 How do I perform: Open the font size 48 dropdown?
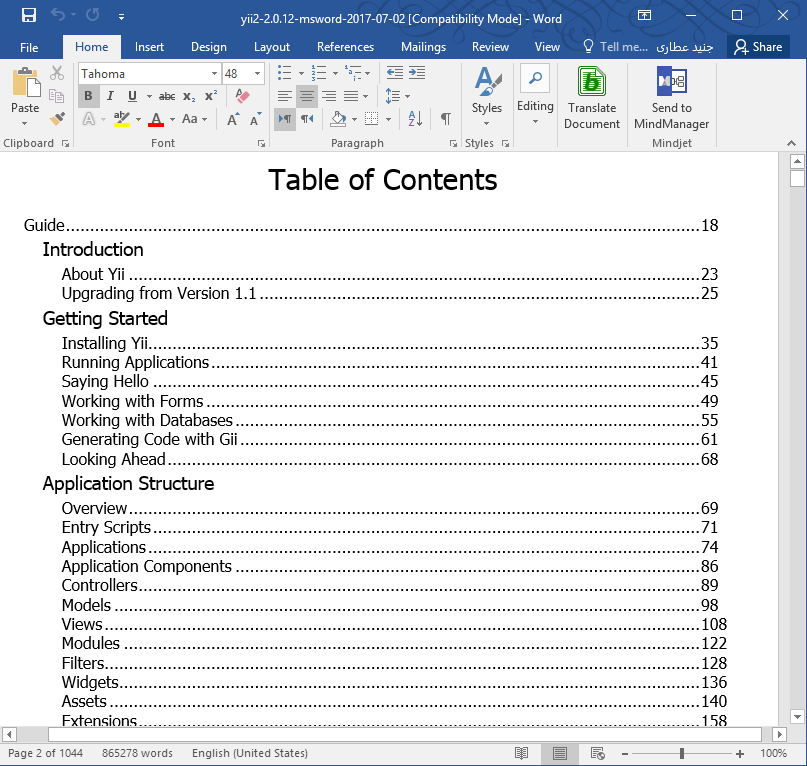257,74
